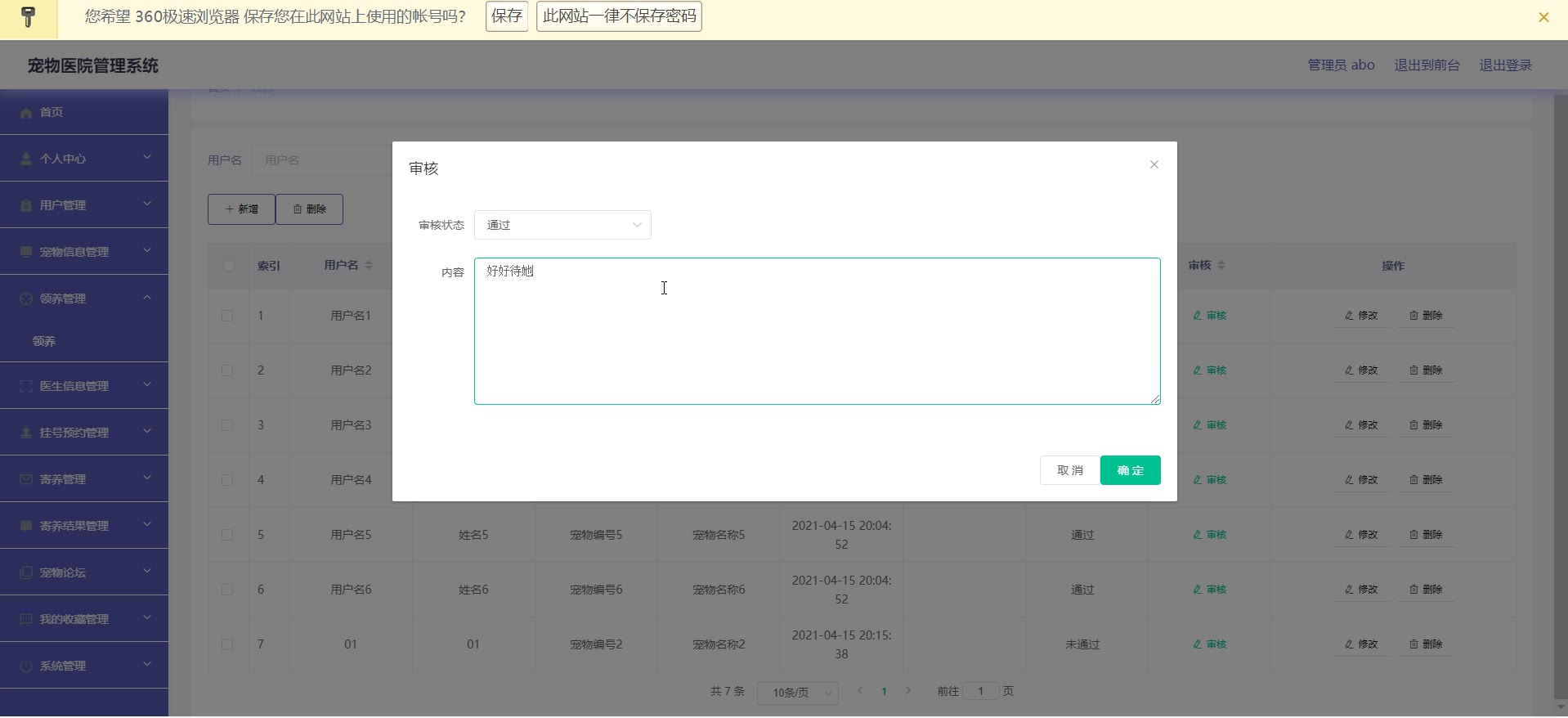Tick the checkbox for row 6

coord(227,590)
